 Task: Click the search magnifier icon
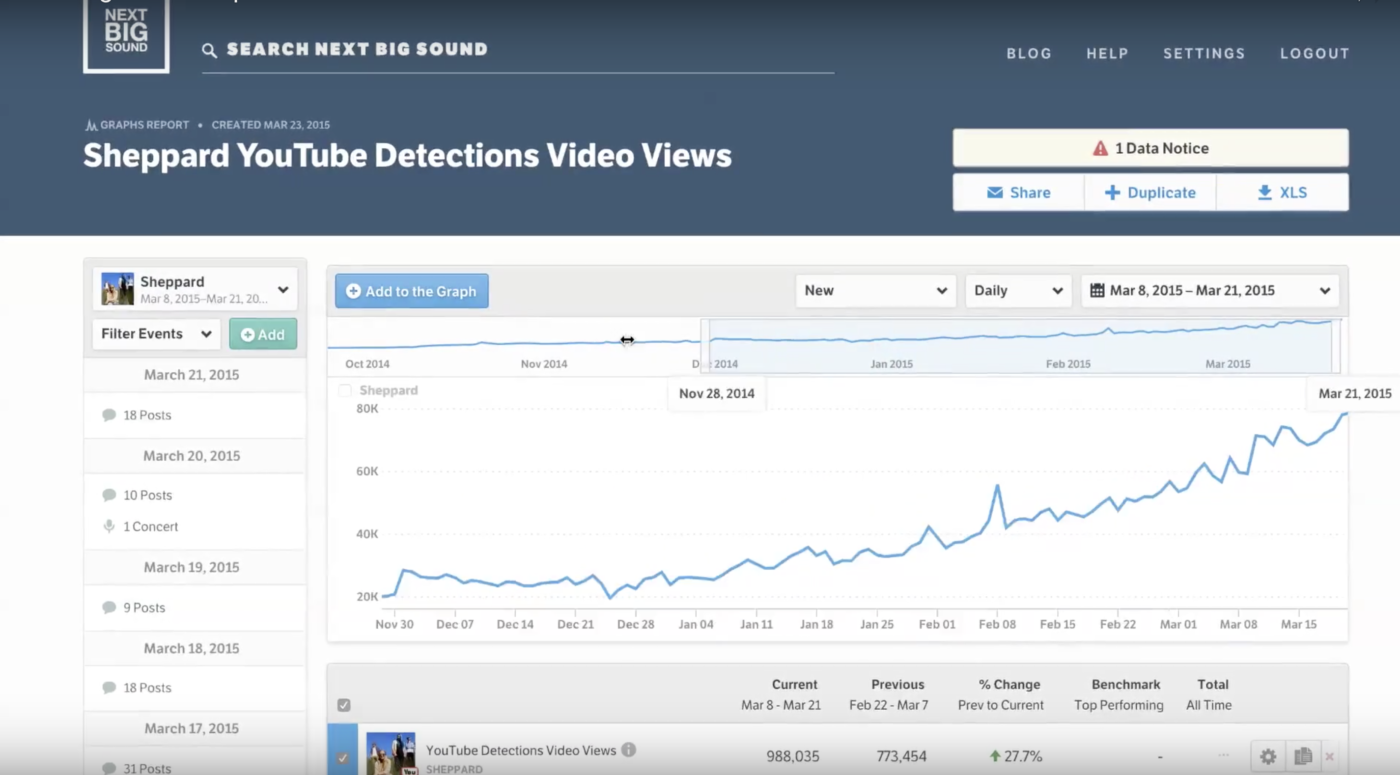tap(209, 50)
